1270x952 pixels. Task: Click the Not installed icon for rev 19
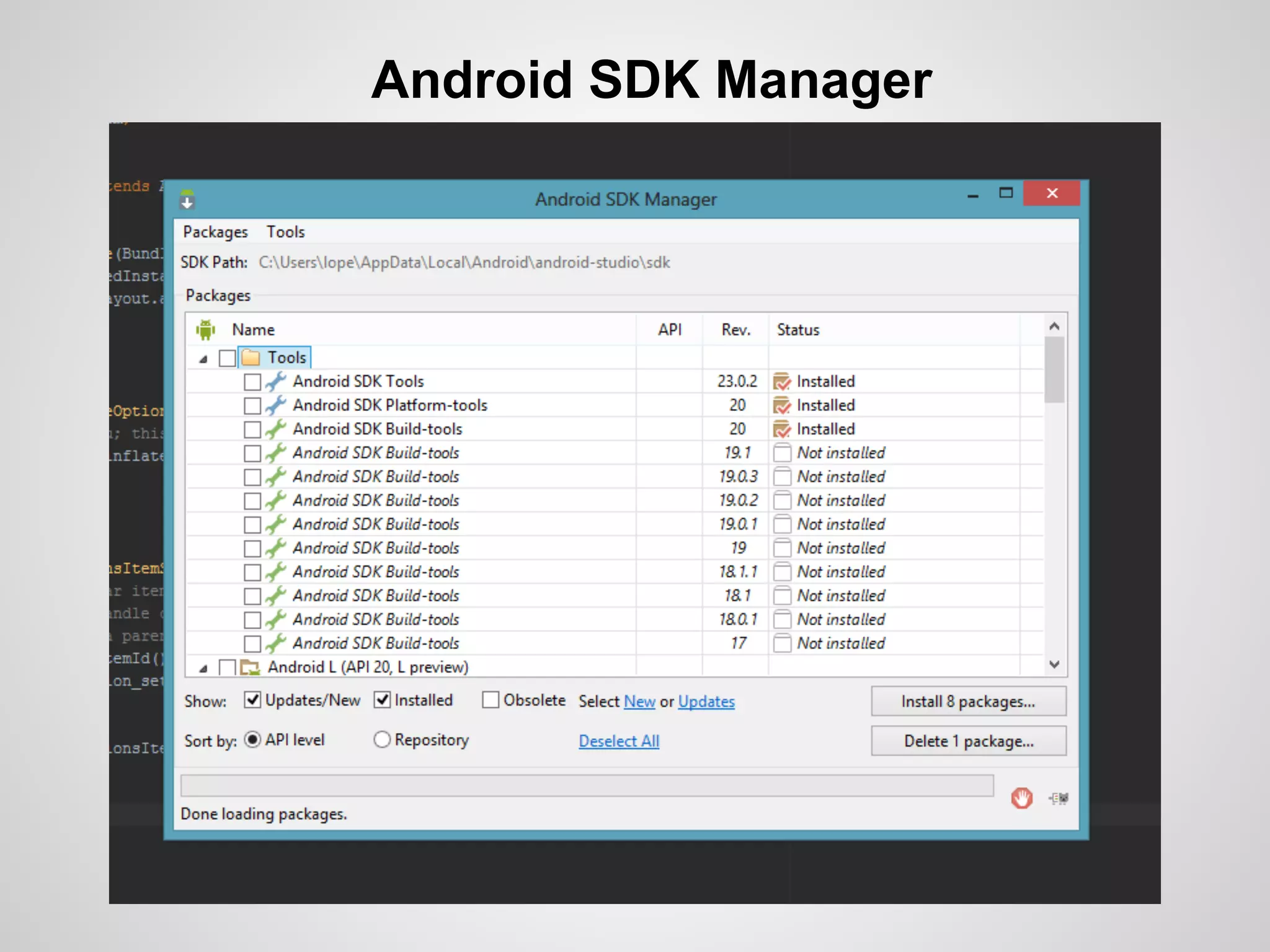pyautogui.click(x=782, y=548)
